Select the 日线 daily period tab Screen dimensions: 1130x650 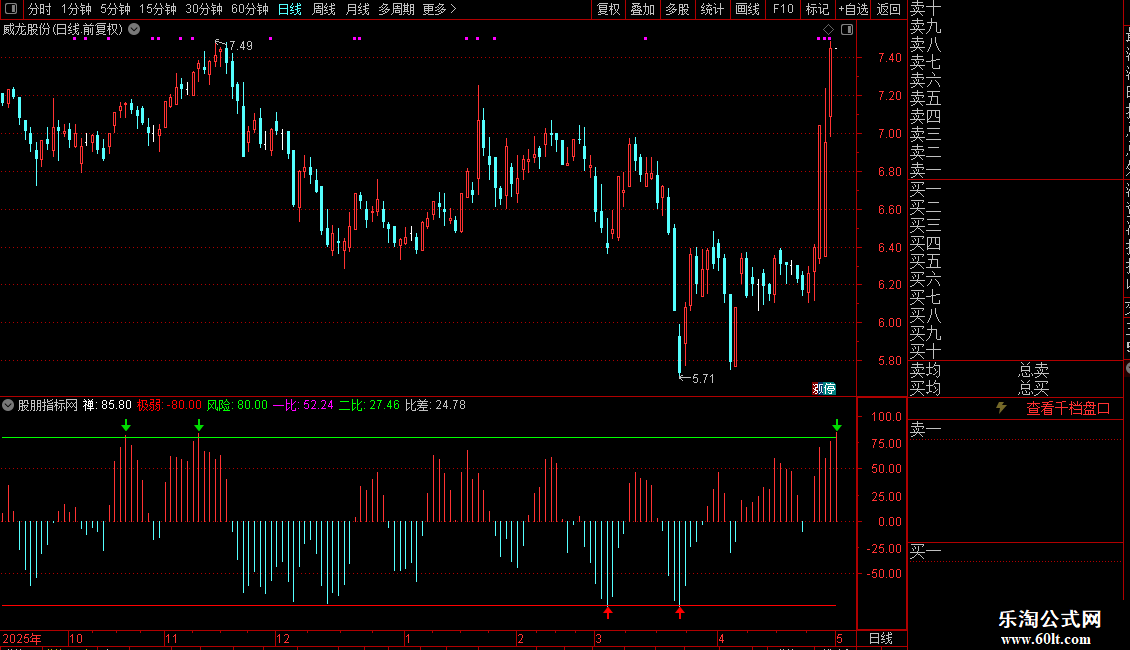(290, 9)
